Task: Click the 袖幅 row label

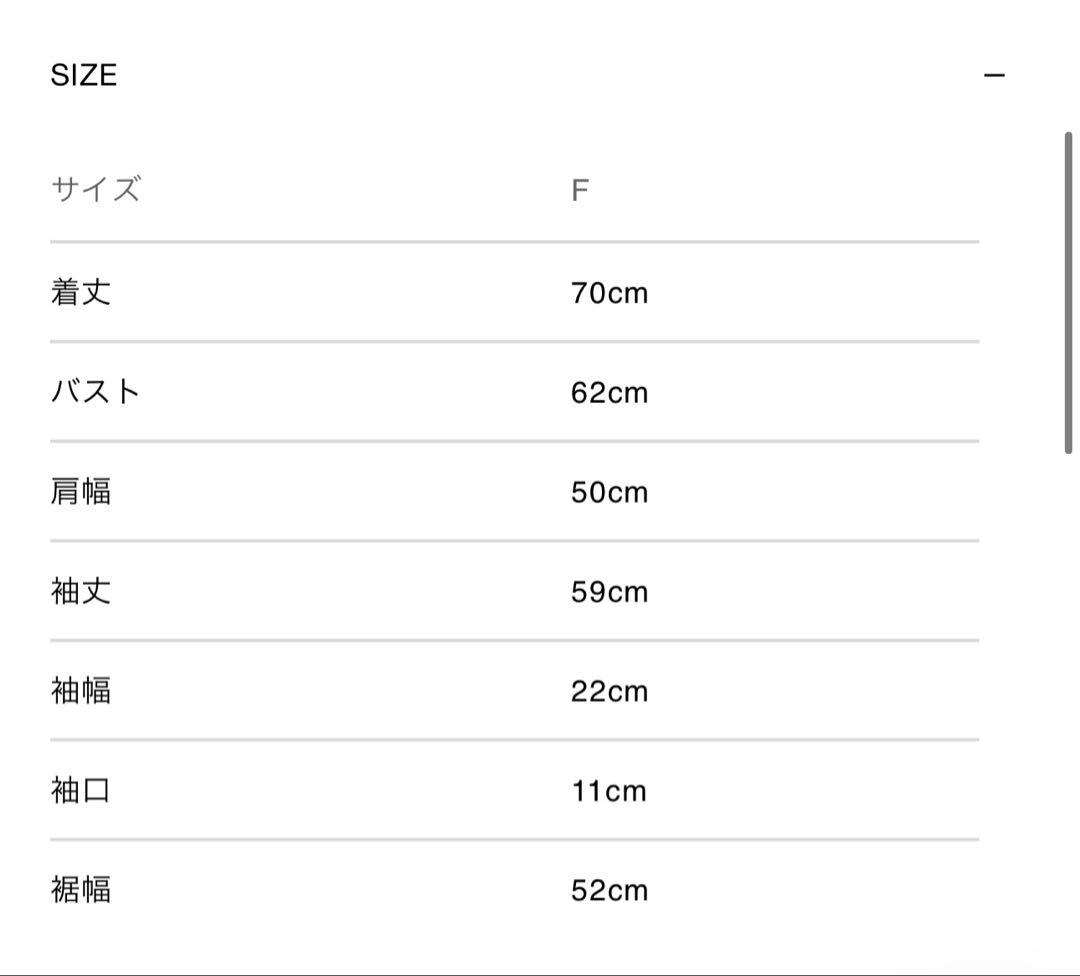Action: point(81,691)
